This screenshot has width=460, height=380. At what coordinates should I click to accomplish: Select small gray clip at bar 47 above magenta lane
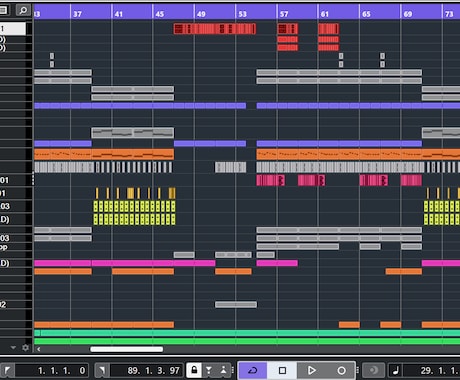click(x=184, y=255)
